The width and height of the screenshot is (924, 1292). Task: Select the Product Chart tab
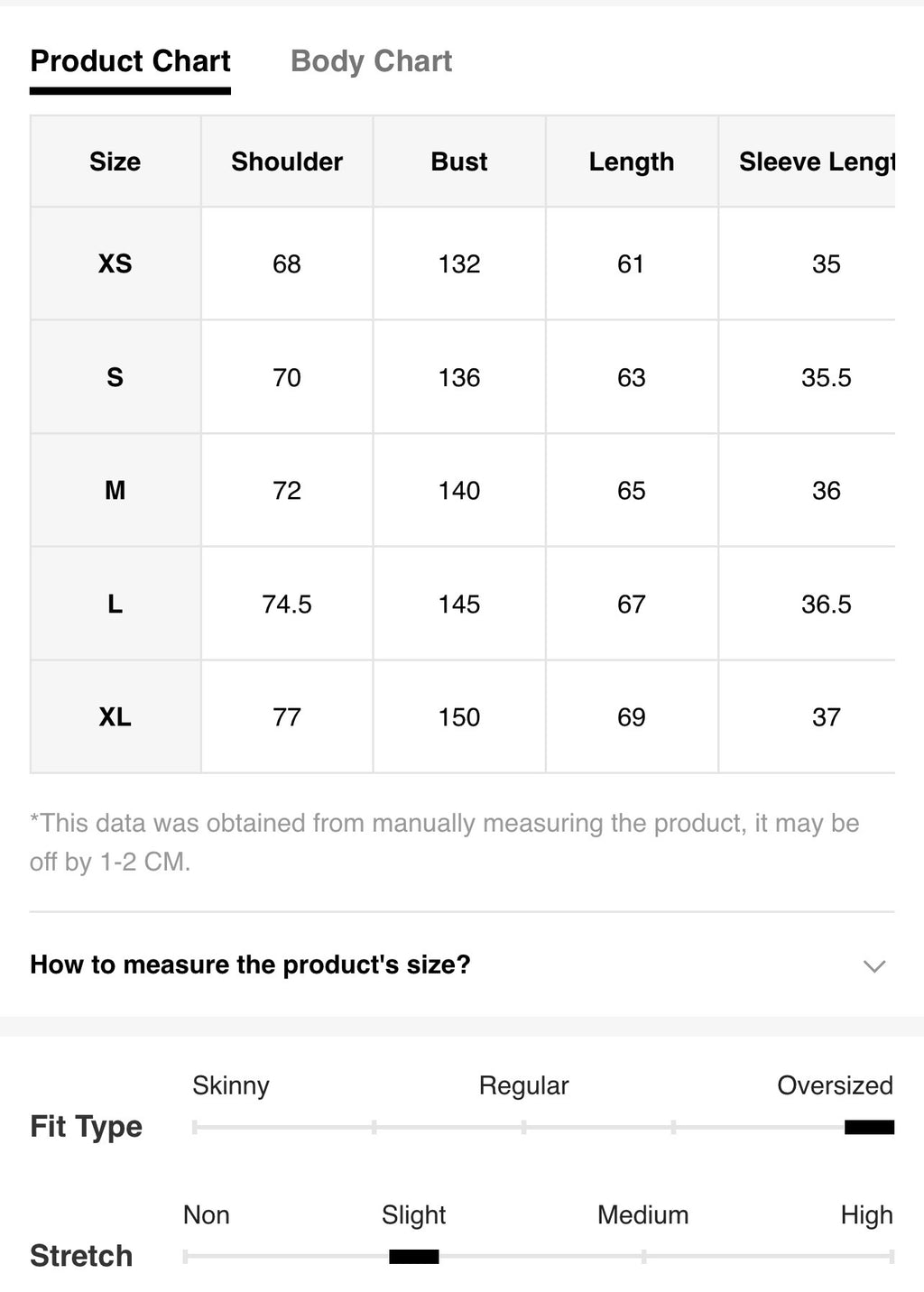tap(130, 61)
